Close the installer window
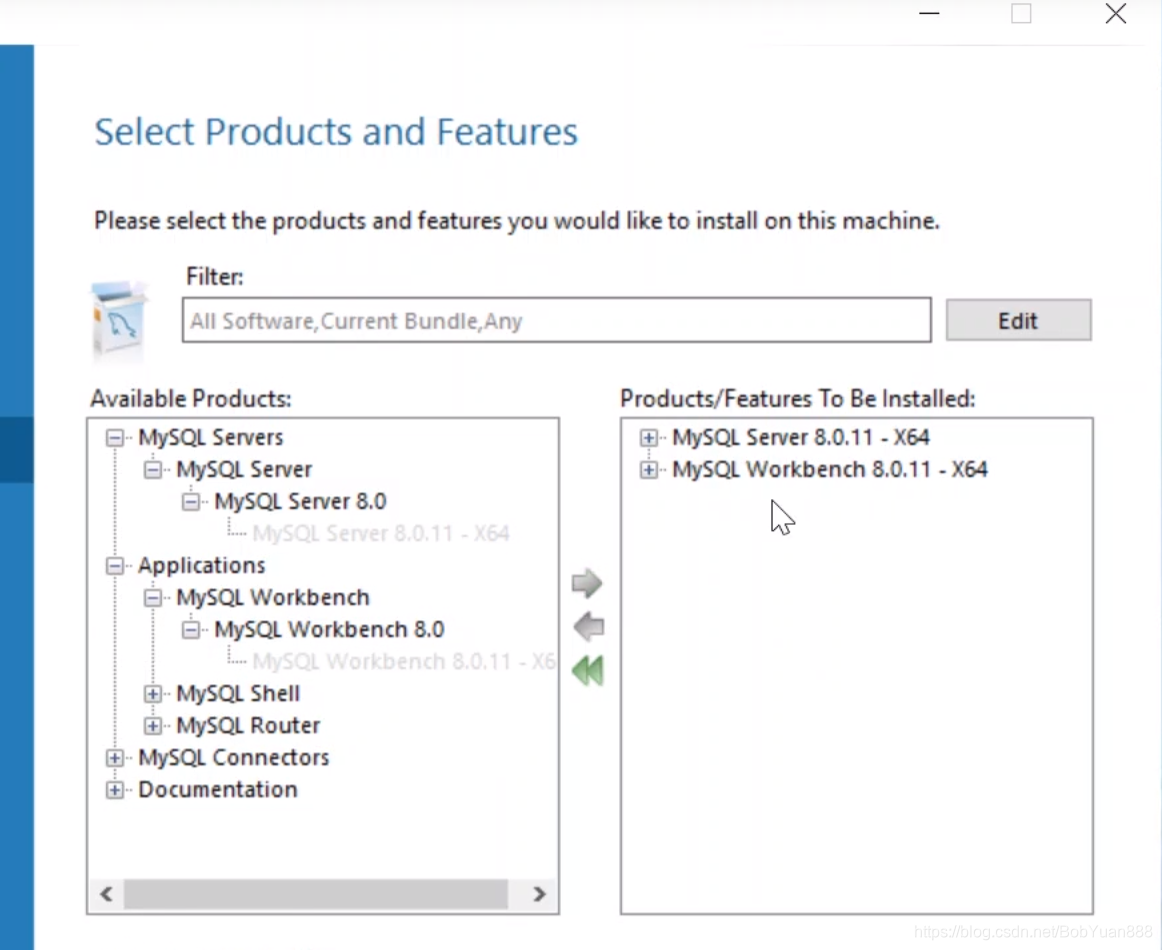This screenshot has height=950, width=1162. tap(1115, 13)
